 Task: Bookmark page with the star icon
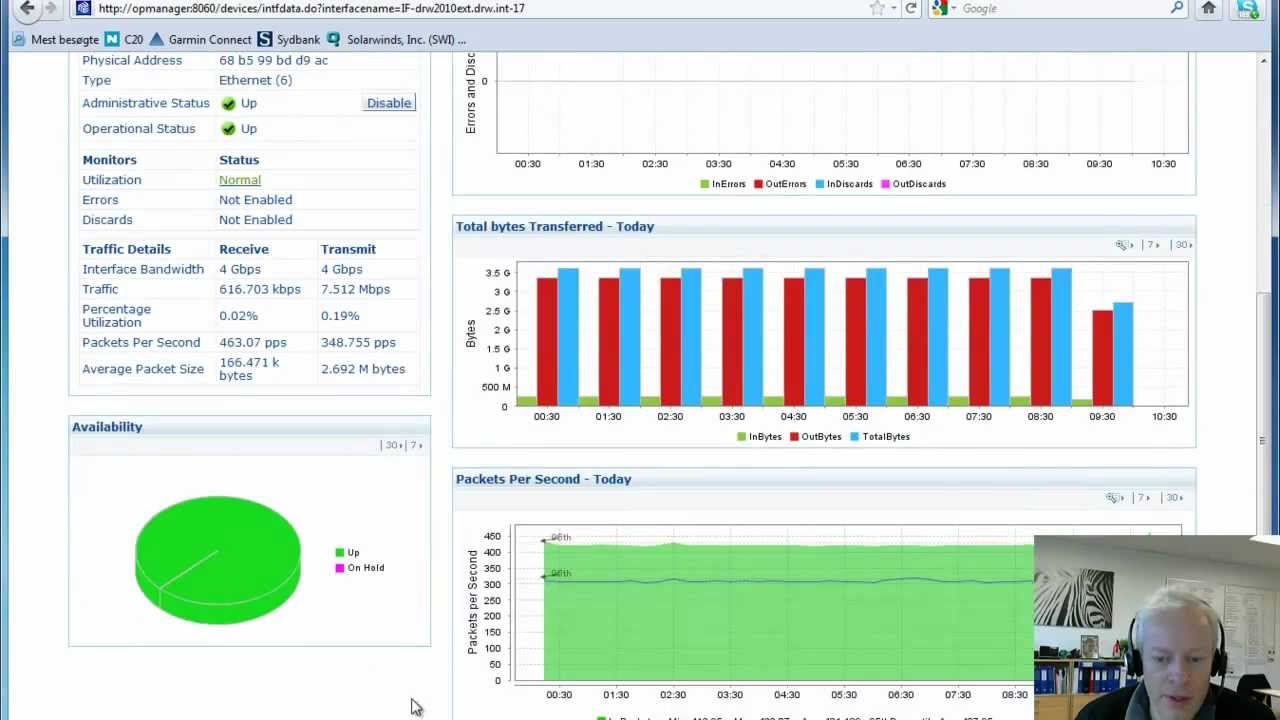pyautogui.click(x=877, y=8)
